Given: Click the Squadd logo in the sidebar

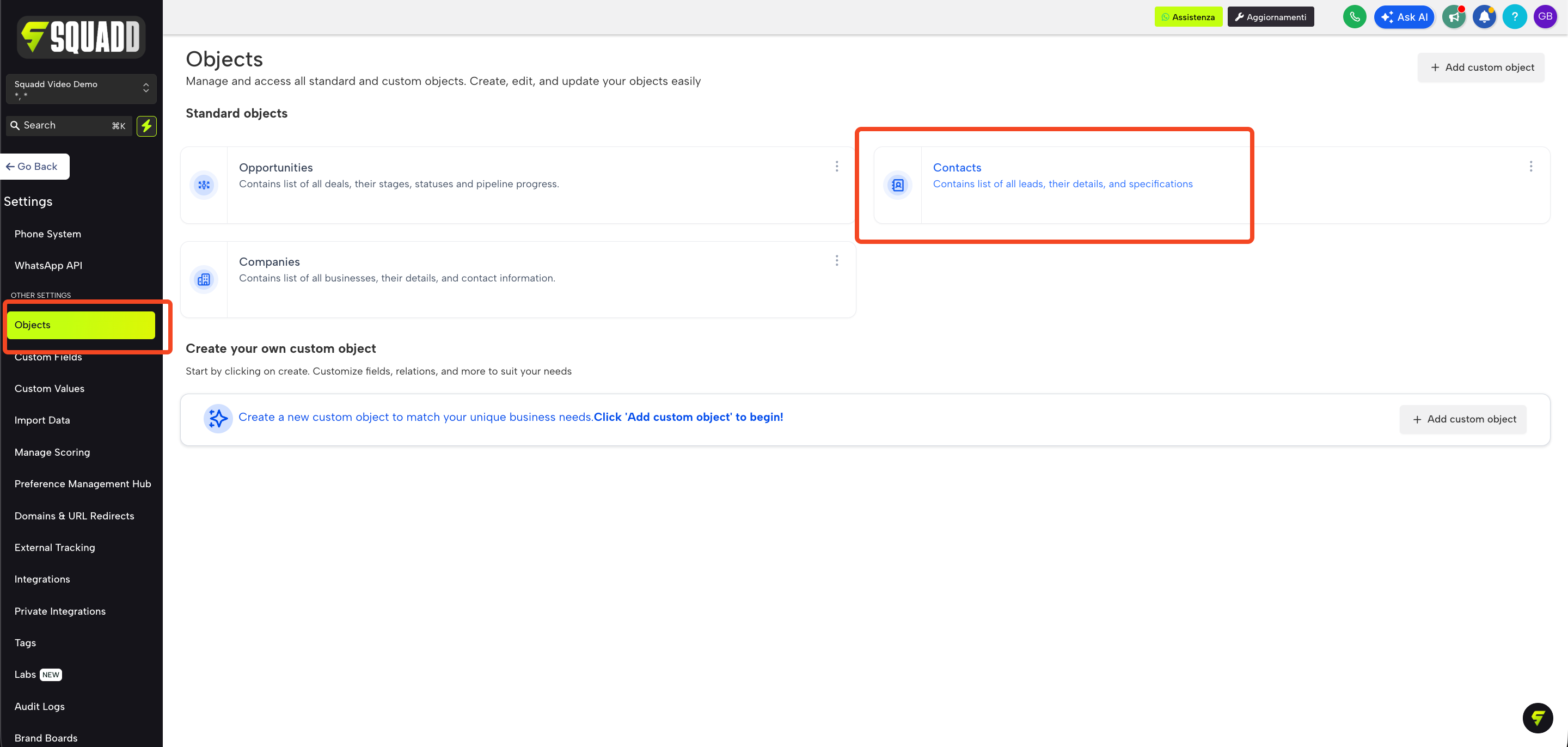Looking at the screenshot, I should (81, 36).
